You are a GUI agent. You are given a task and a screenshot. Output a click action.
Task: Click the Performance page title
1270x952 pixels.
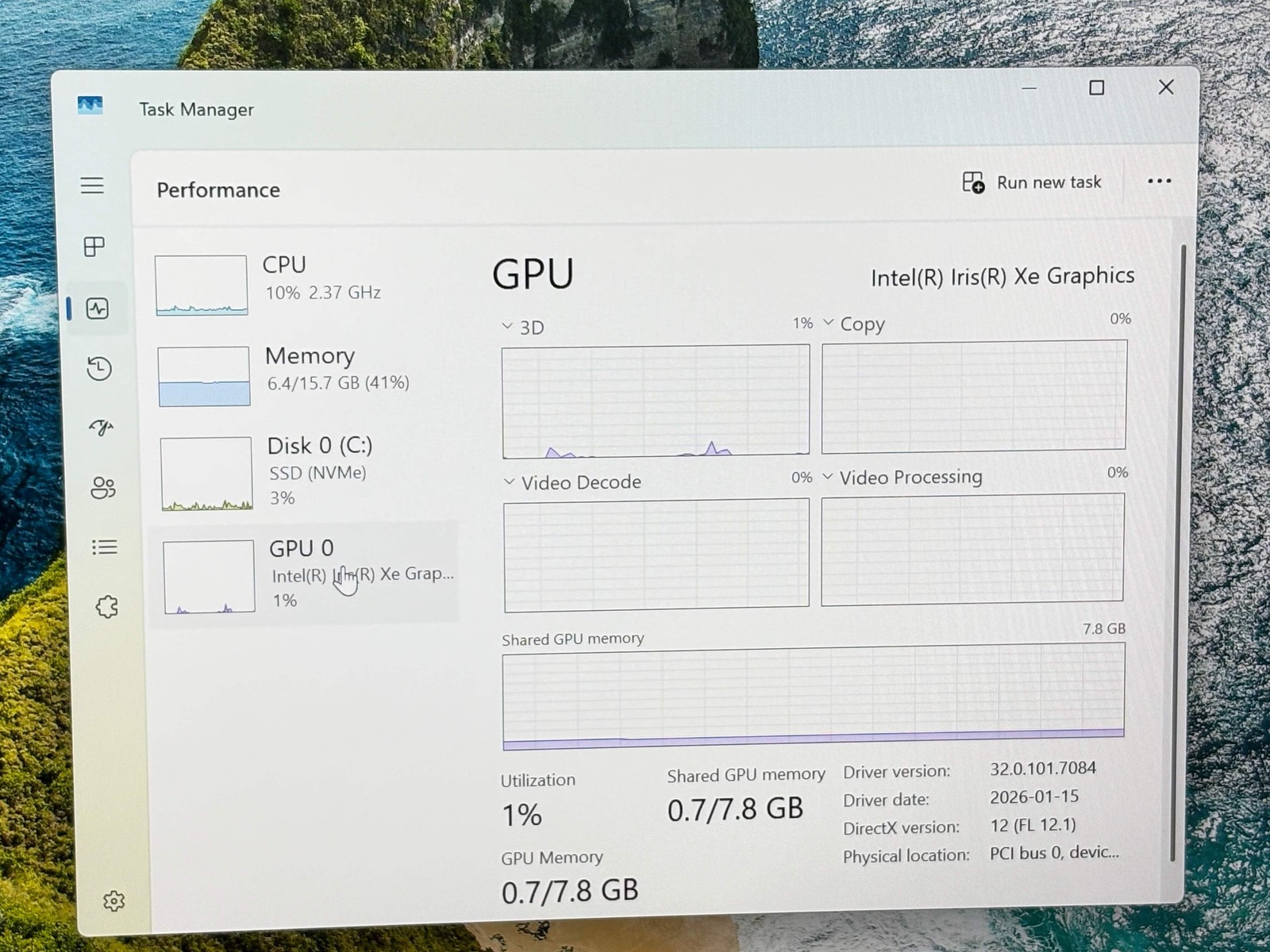218,190
